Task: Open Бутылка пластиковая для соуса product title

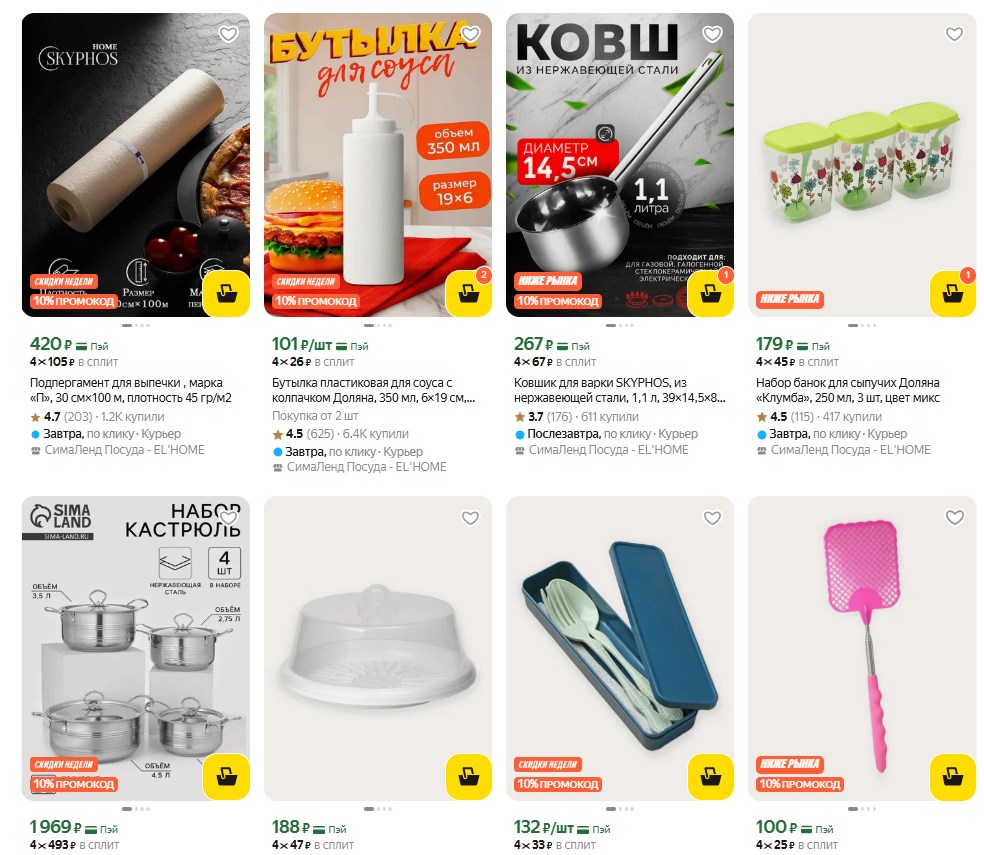Action: [x=373, y=390]
